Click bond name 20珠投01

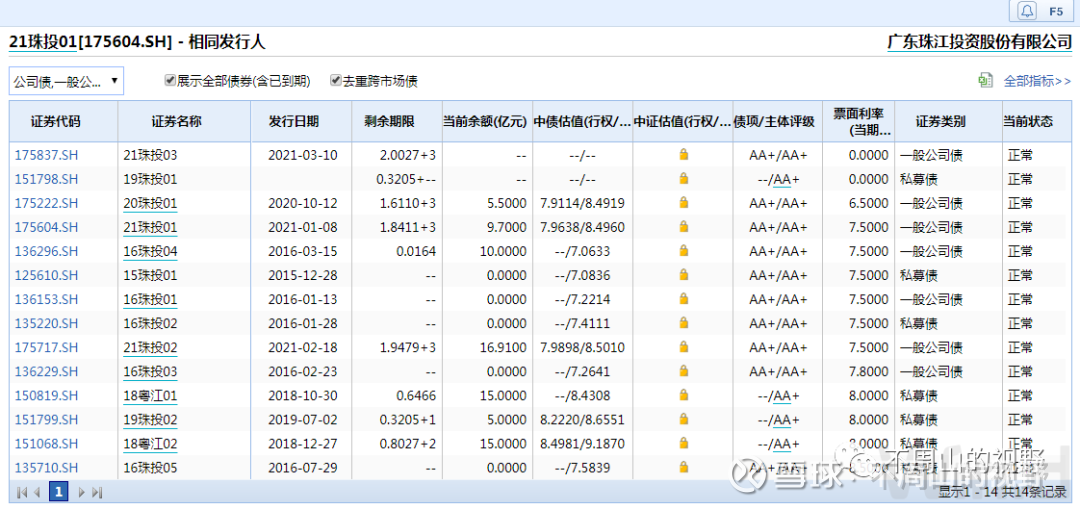(150, 203)
